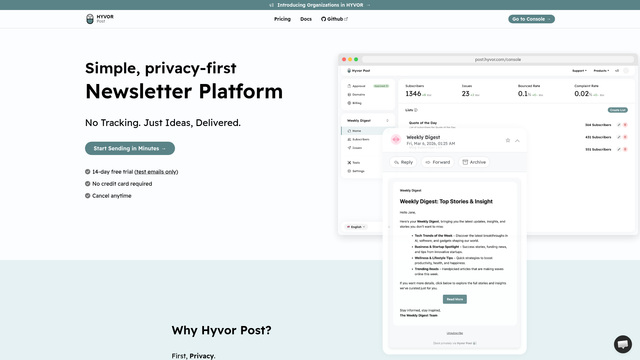
Task: Click the Subscribers count 1346
Action: point(413,94)
